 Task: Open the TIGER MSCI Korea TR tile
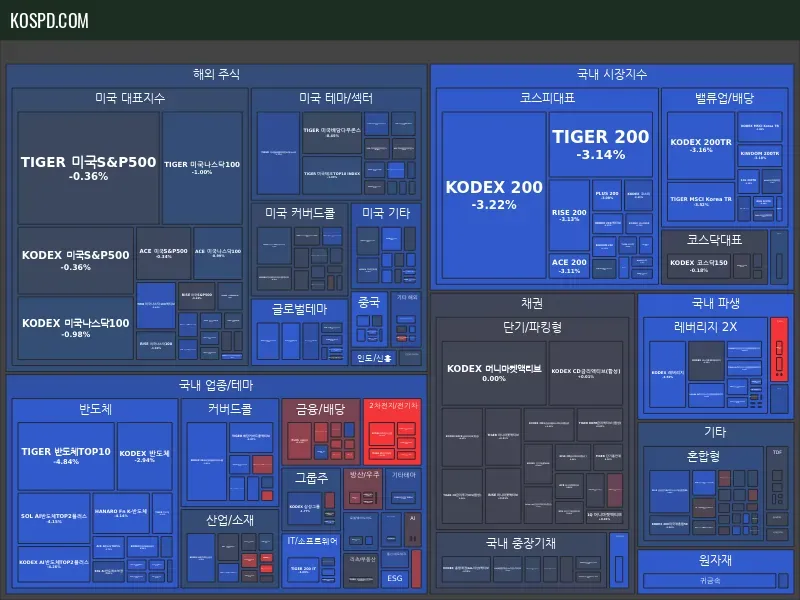701,202
